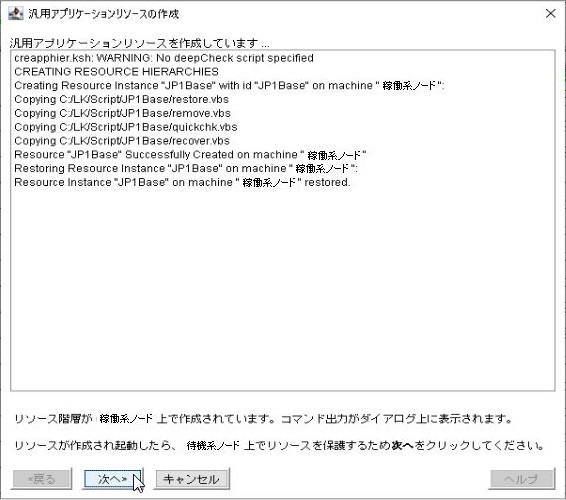Select the quickchk.vbs copying log line
Viewport: 566px width, 500px height.
click(x=126, y=127)
